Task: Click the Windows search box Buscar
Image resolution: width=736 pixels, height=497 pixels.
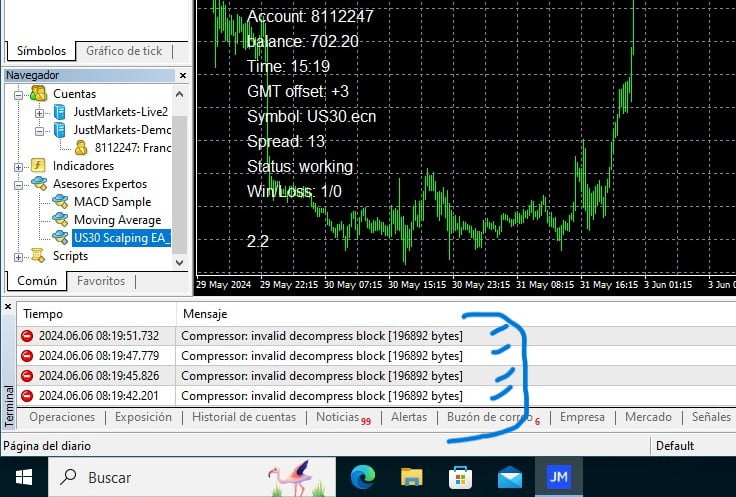Action: [150, 477]
